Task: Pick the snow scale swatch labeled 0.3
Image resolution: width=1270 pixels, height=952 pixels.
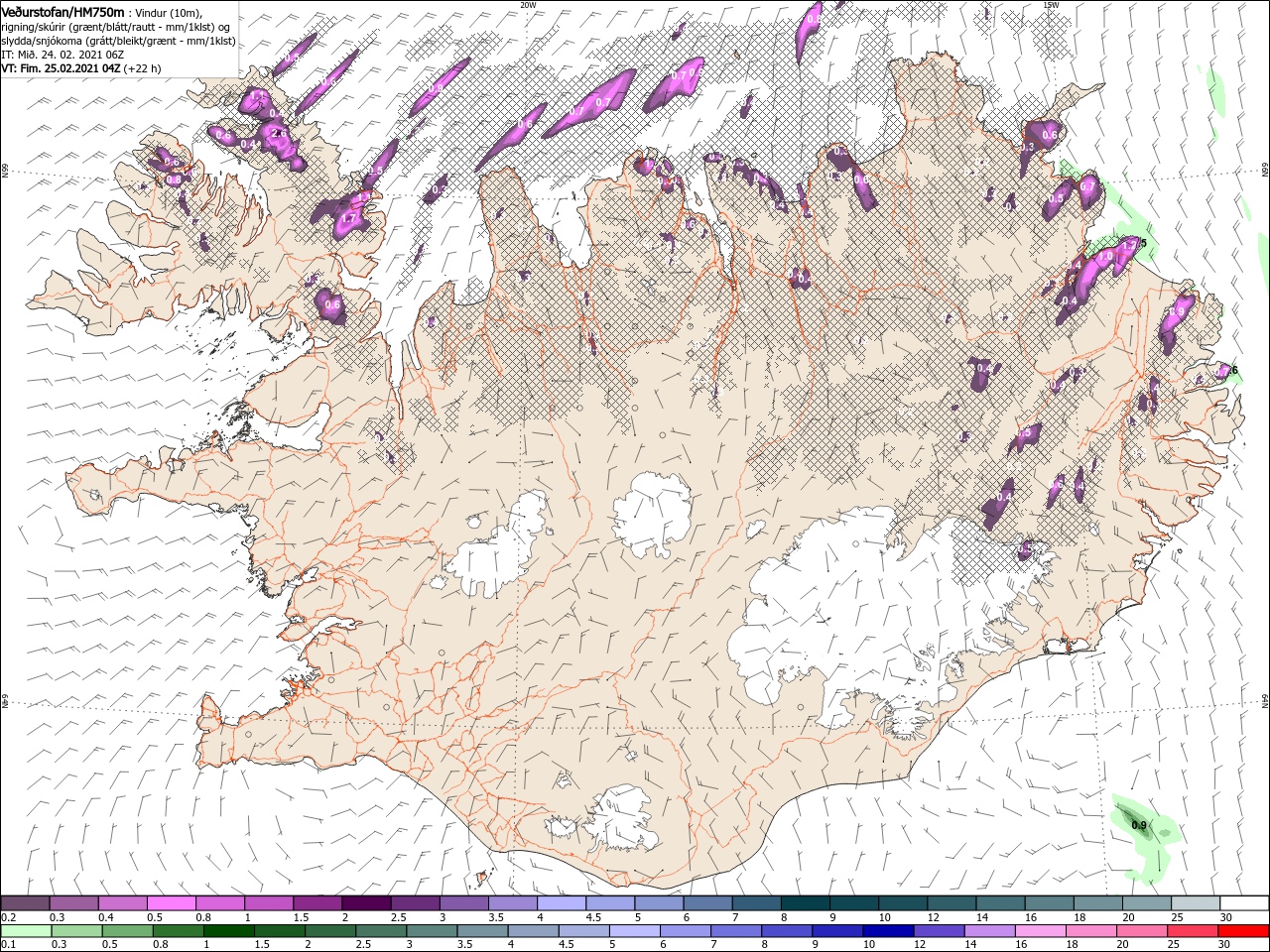Action: click(x=73, y=903)
